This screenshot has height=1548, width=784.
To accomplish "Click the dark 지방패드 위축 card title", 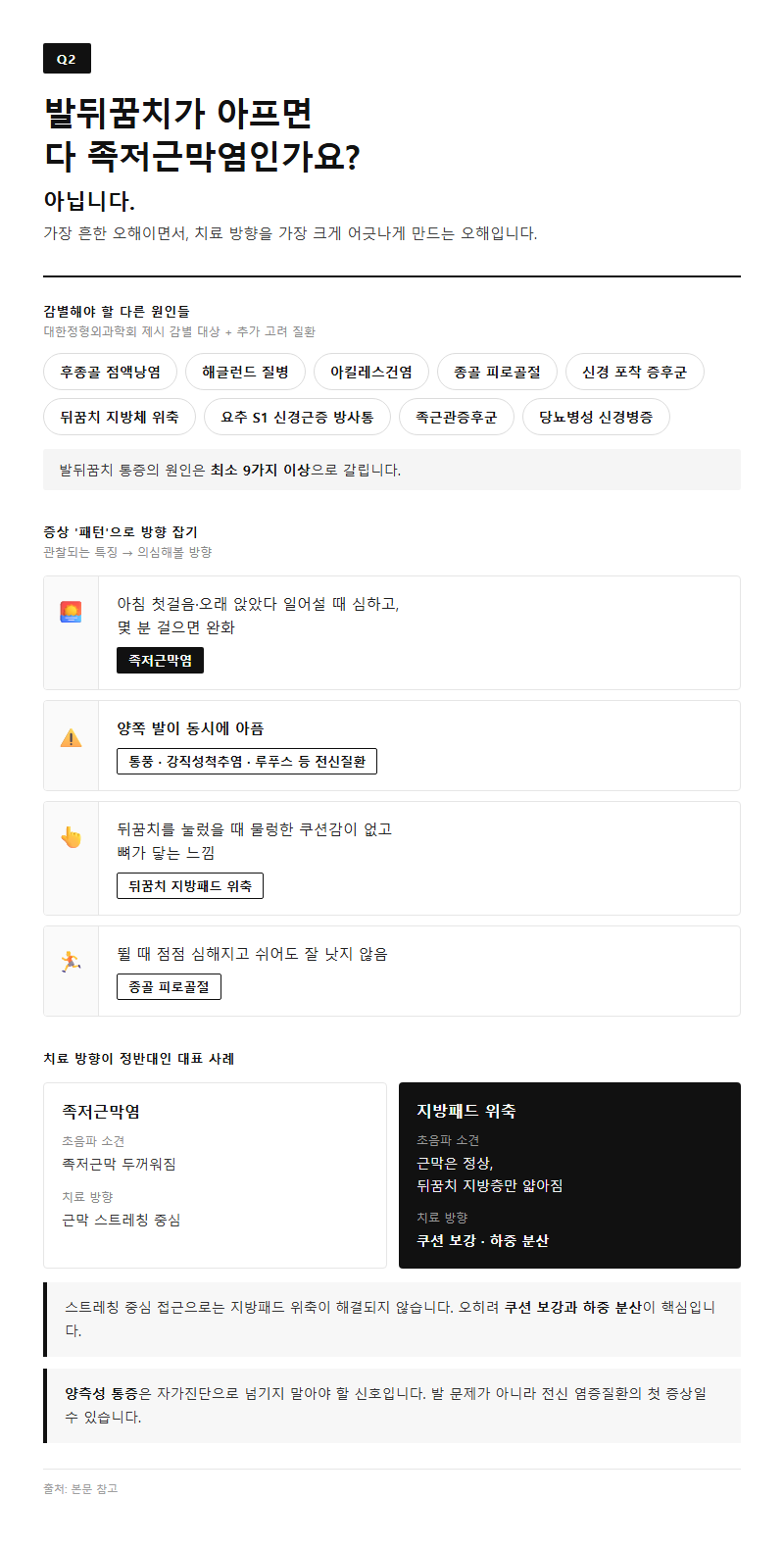I will [x=466, y=1111].
